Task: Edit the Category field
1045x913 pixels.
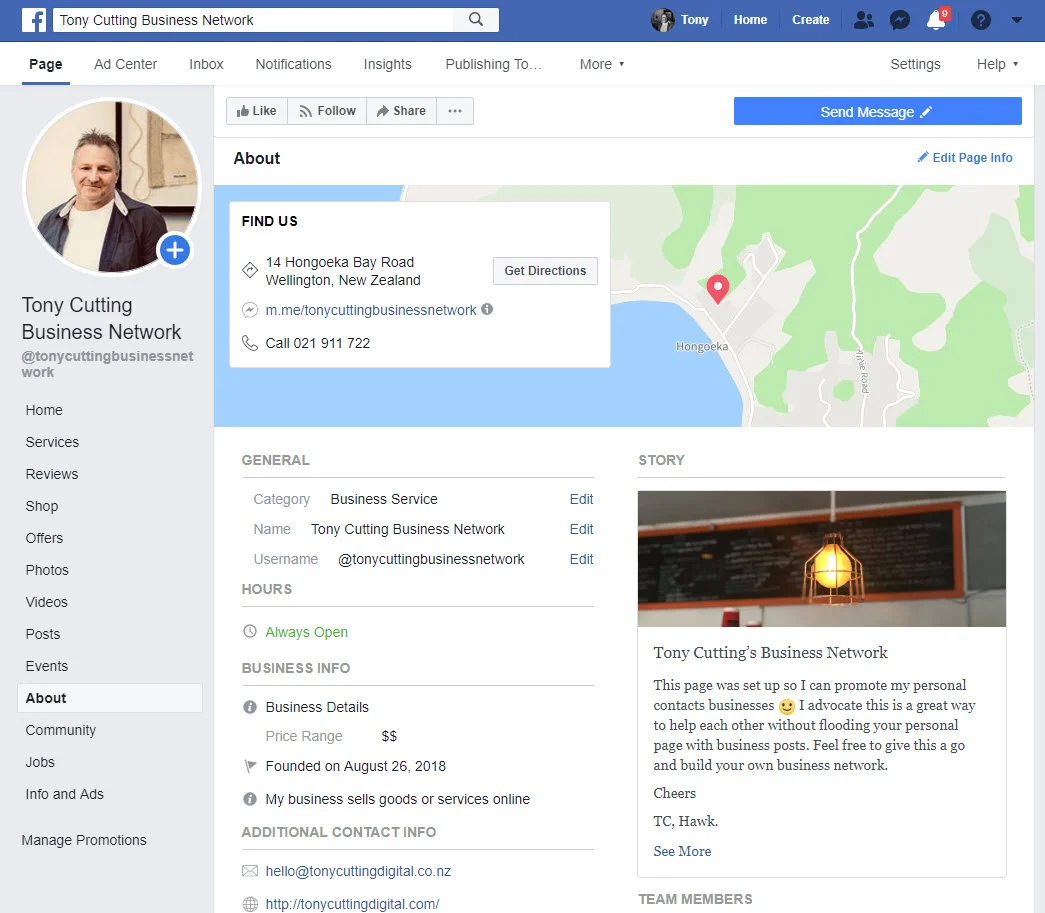Action: point(581,499)
